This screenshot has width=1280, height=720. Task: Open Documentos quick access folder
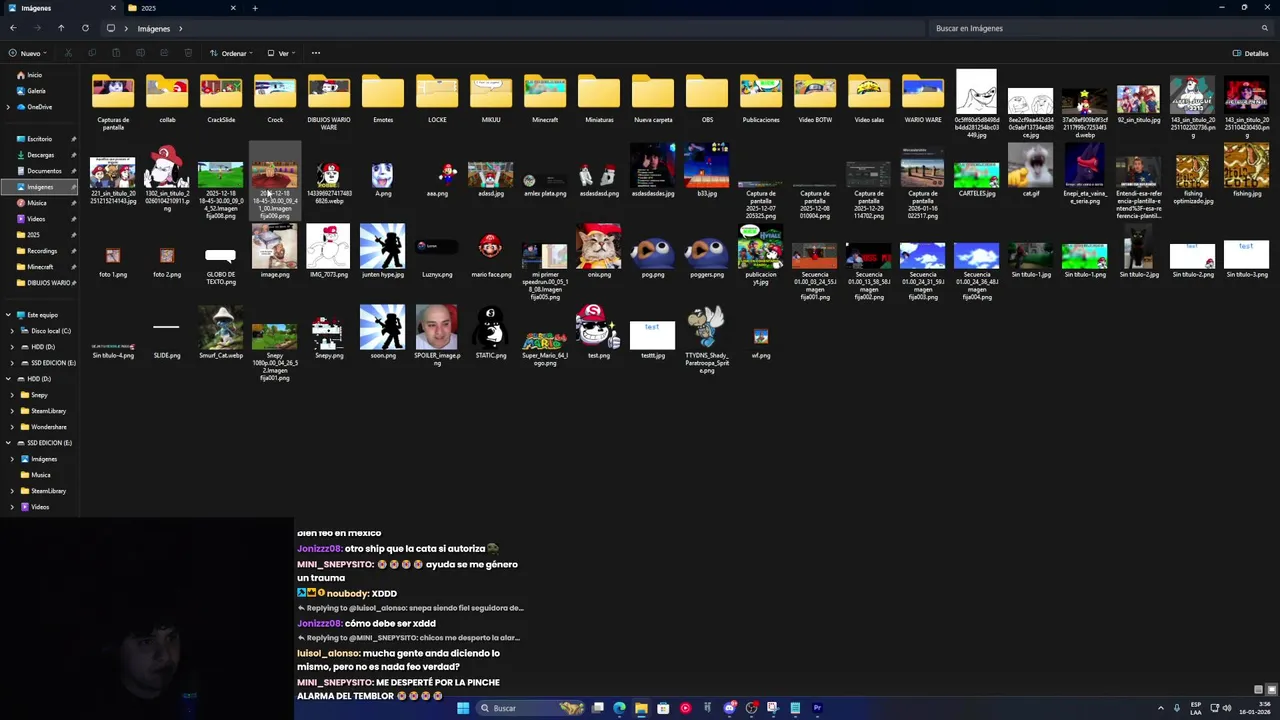tap(38, 171)
